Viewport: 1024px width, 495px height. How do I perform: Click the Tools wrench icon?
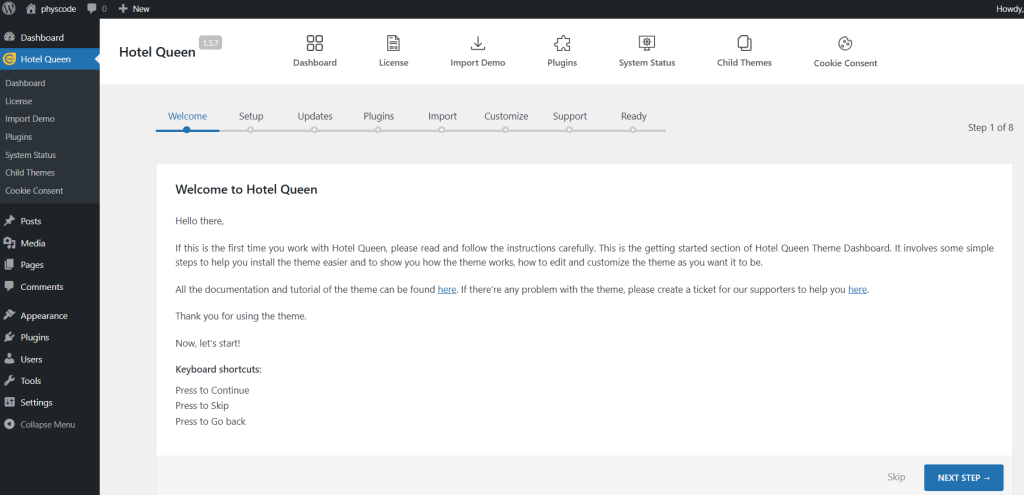click(x=9, y=381)
